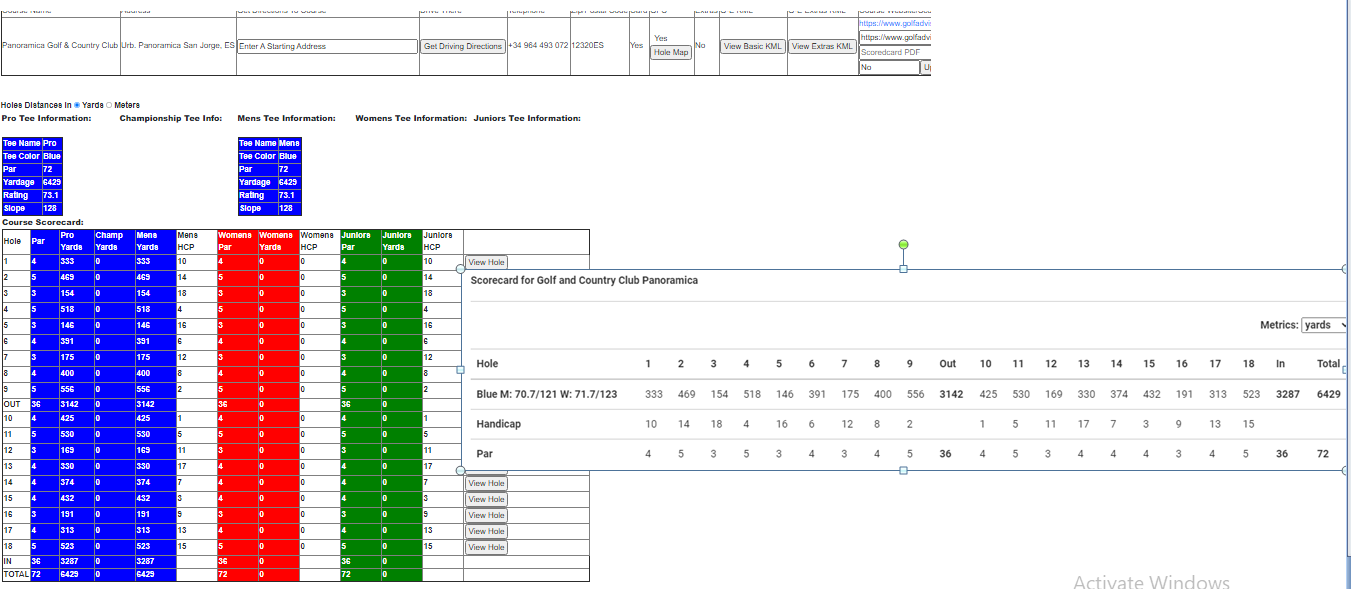Image resolution: width=1351 pixels, height=589 pixels.
Task: Click the 'Juniors Par' column header
Action: (360, 241)
